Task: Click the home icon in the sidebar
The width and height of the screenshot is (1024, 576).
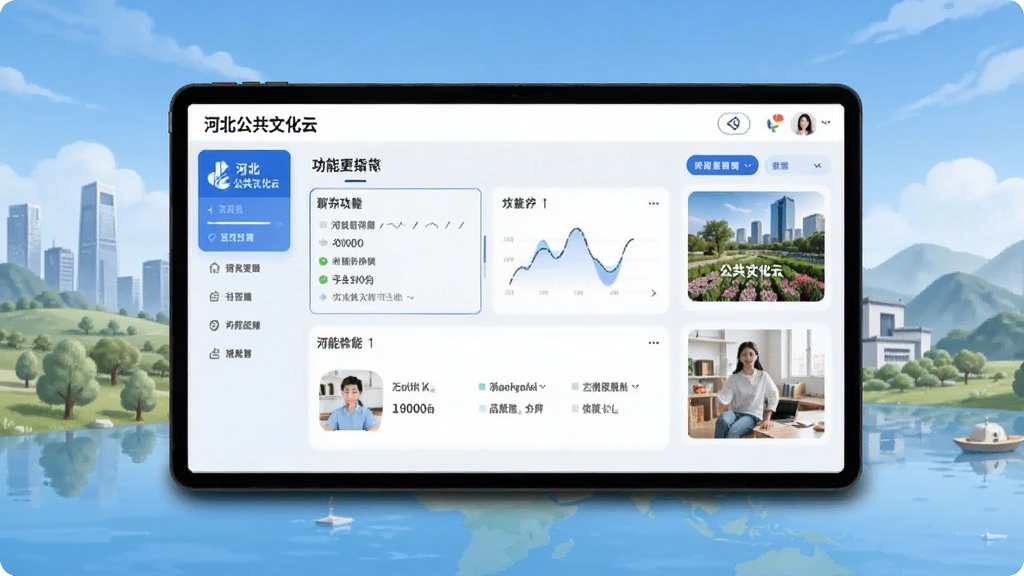Action: (214, 268)
